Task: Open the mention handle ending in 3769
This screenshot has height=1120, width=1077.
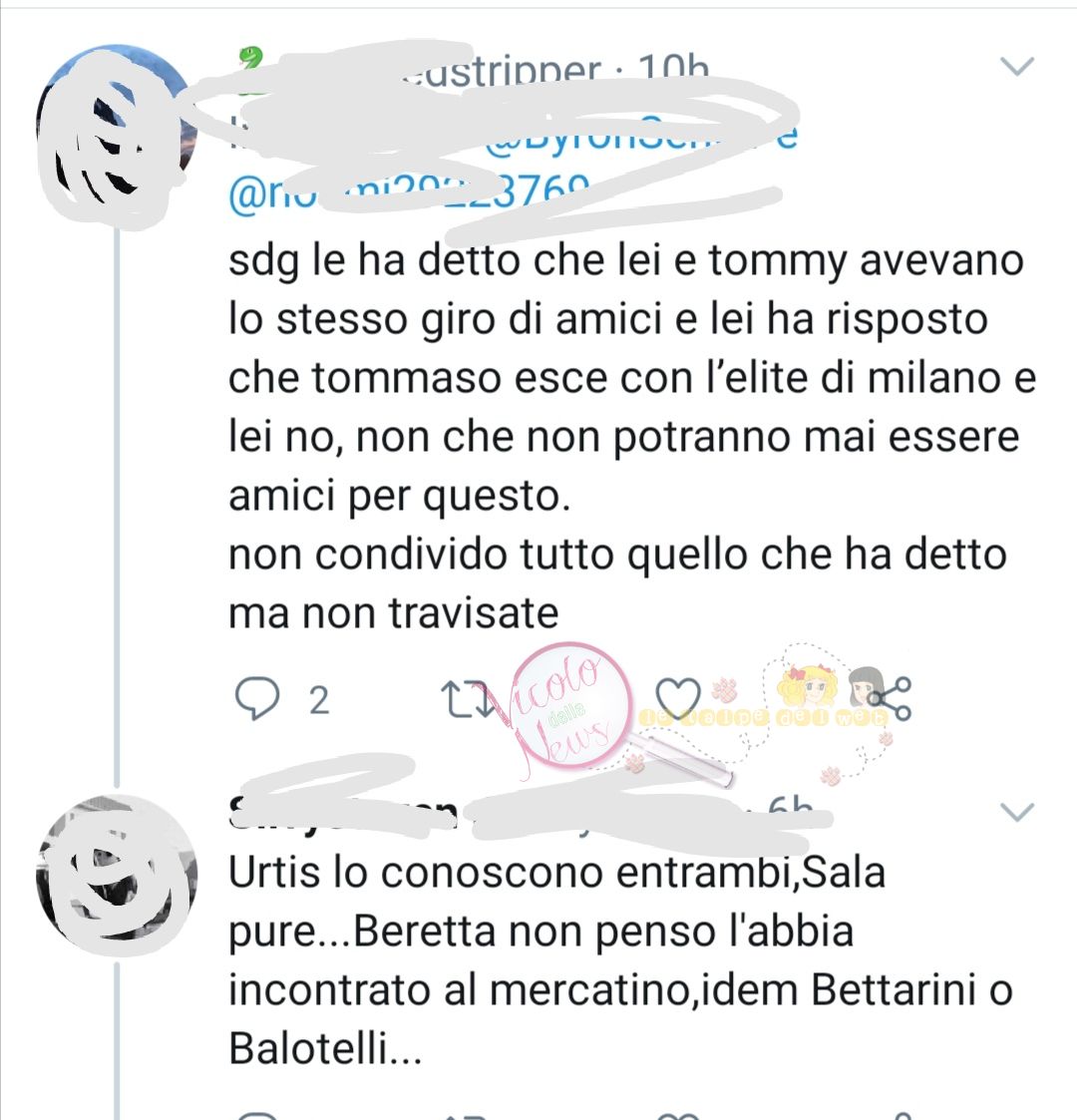Action: pyautogui.click(x=409, y=192)
